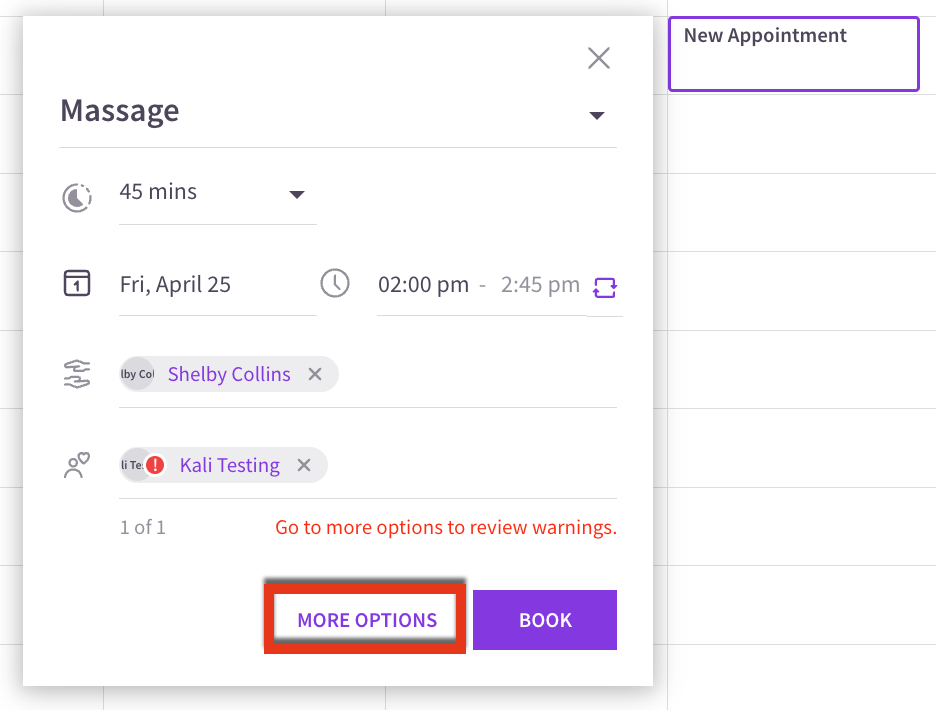
Task: Remove Kali Testing client chip
Action: coord(304,465)
